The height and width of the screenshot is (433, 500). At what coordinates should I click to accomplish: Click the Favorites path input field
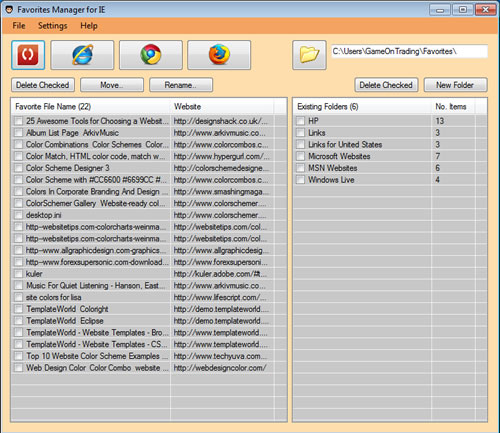(x=410, y=51)
